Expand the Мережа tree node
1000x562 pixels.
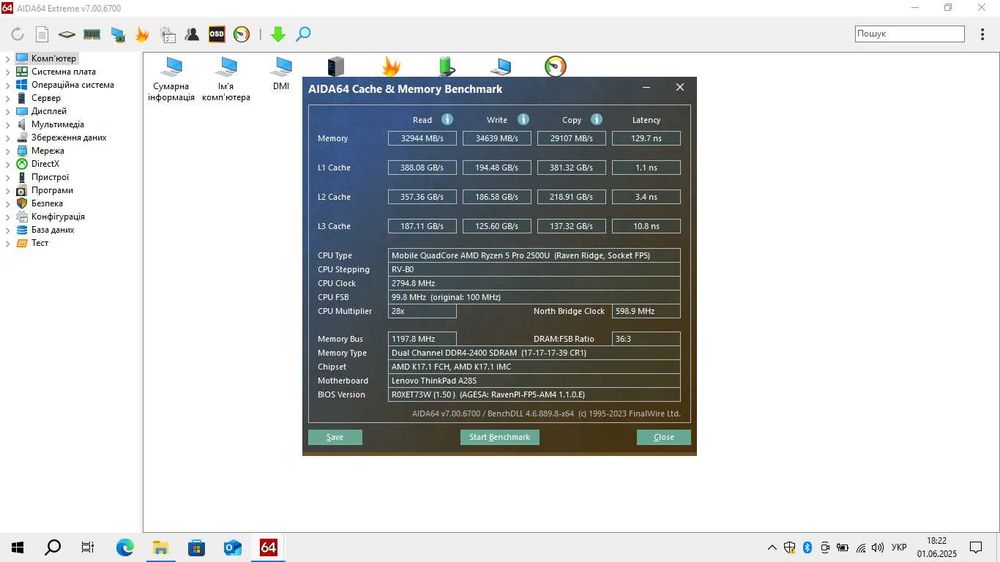point(8,151)
